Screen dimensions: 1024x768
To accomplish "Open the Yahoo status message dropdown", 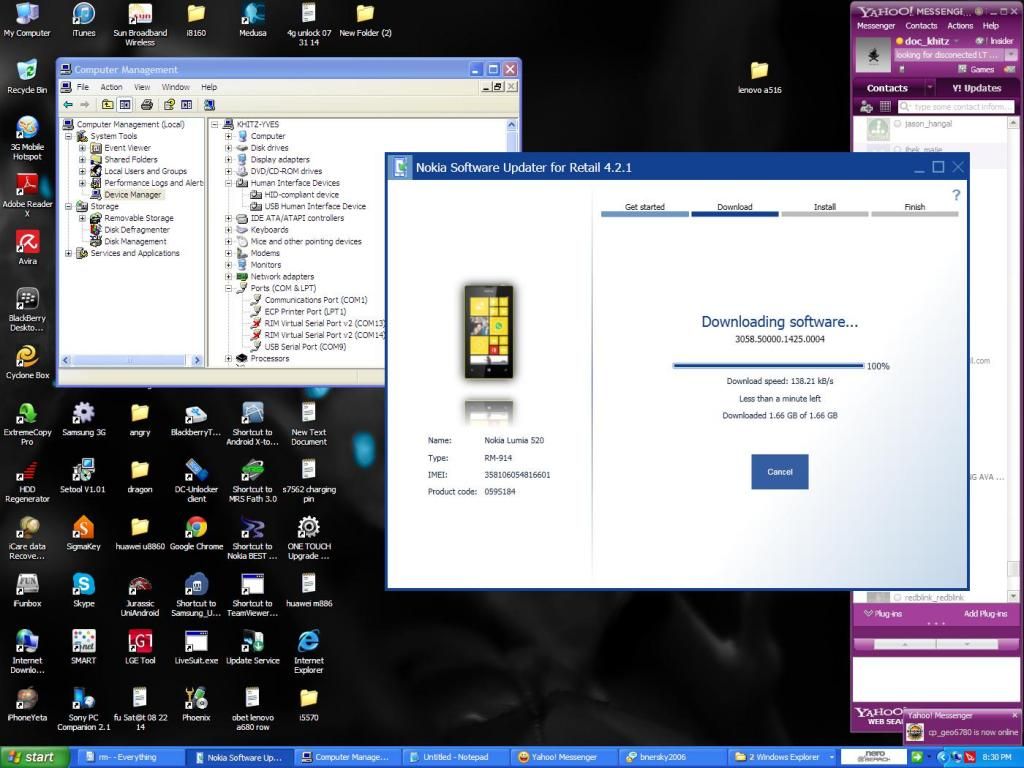I will coord(1009,55).
